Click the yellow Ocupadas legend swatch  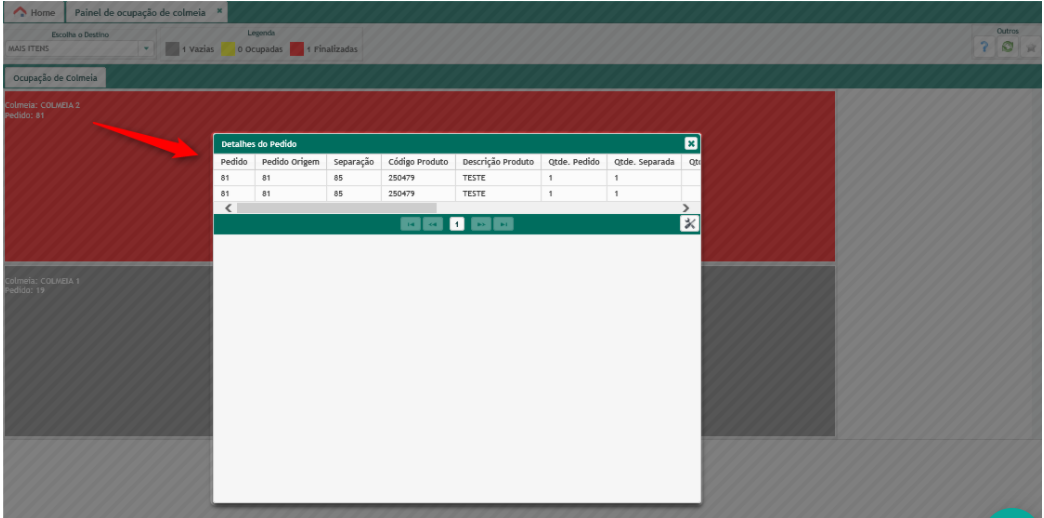pos(228,49)
